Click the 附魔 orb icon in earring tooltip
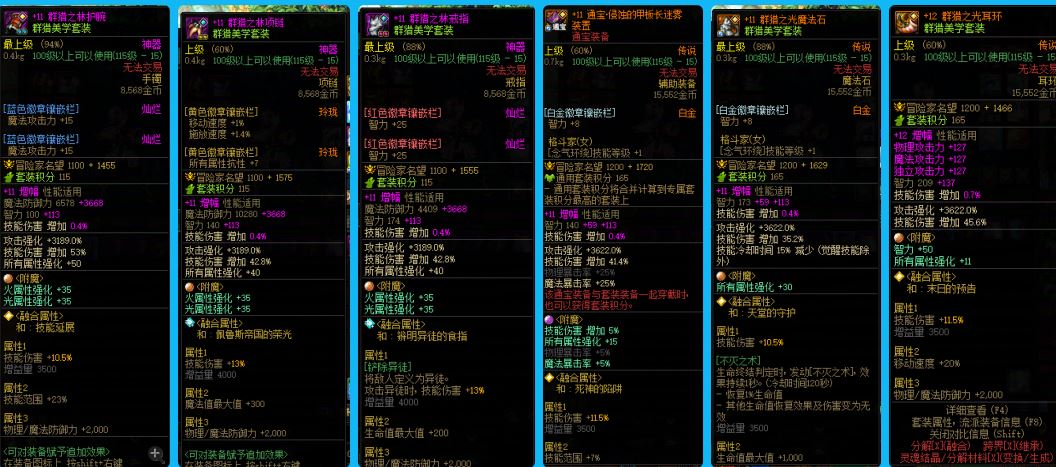 point(898,239)
